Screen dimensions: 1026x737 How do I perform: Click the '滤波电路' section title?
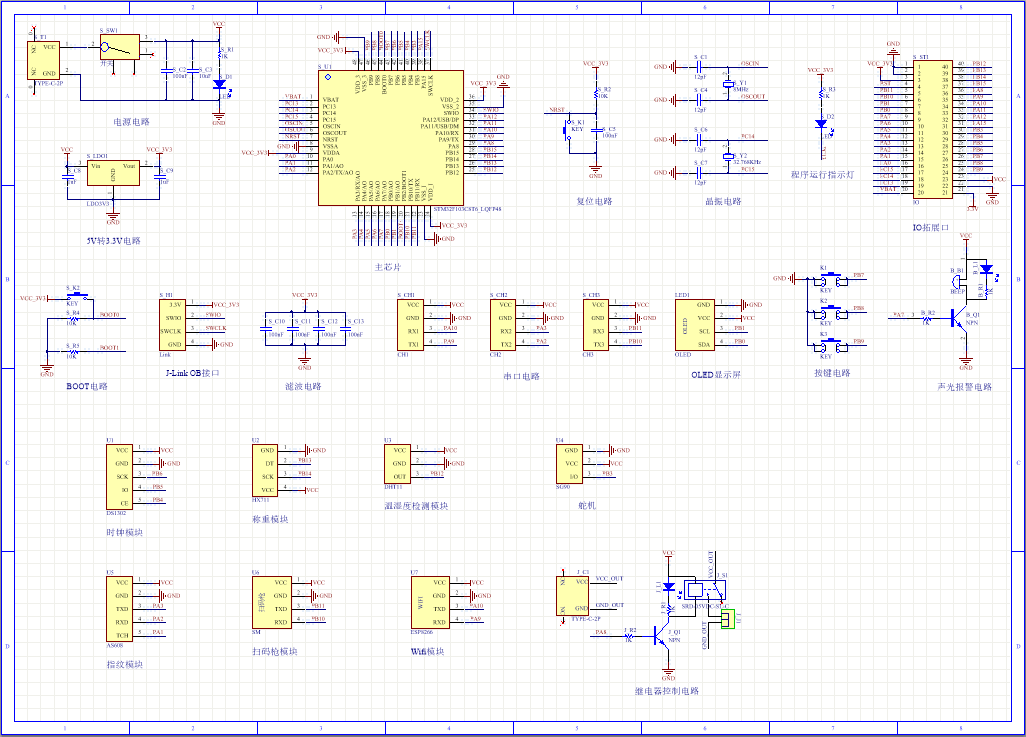click(303, 386)
